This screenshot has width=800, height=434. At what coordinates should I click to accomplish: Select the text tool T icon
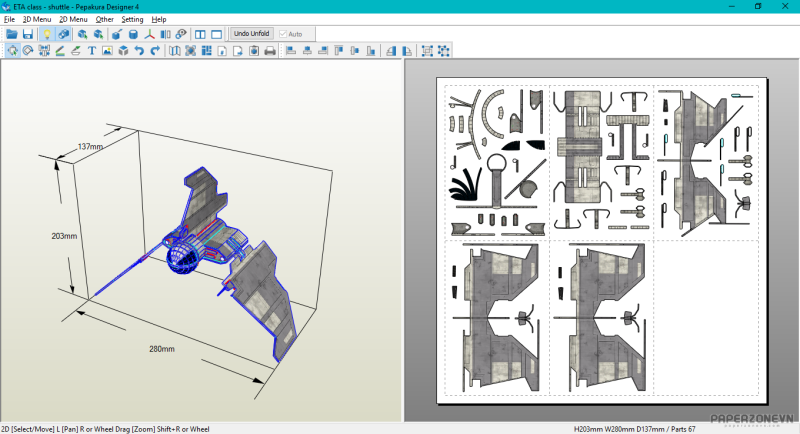pyautogui.click(x=92, y=50)
